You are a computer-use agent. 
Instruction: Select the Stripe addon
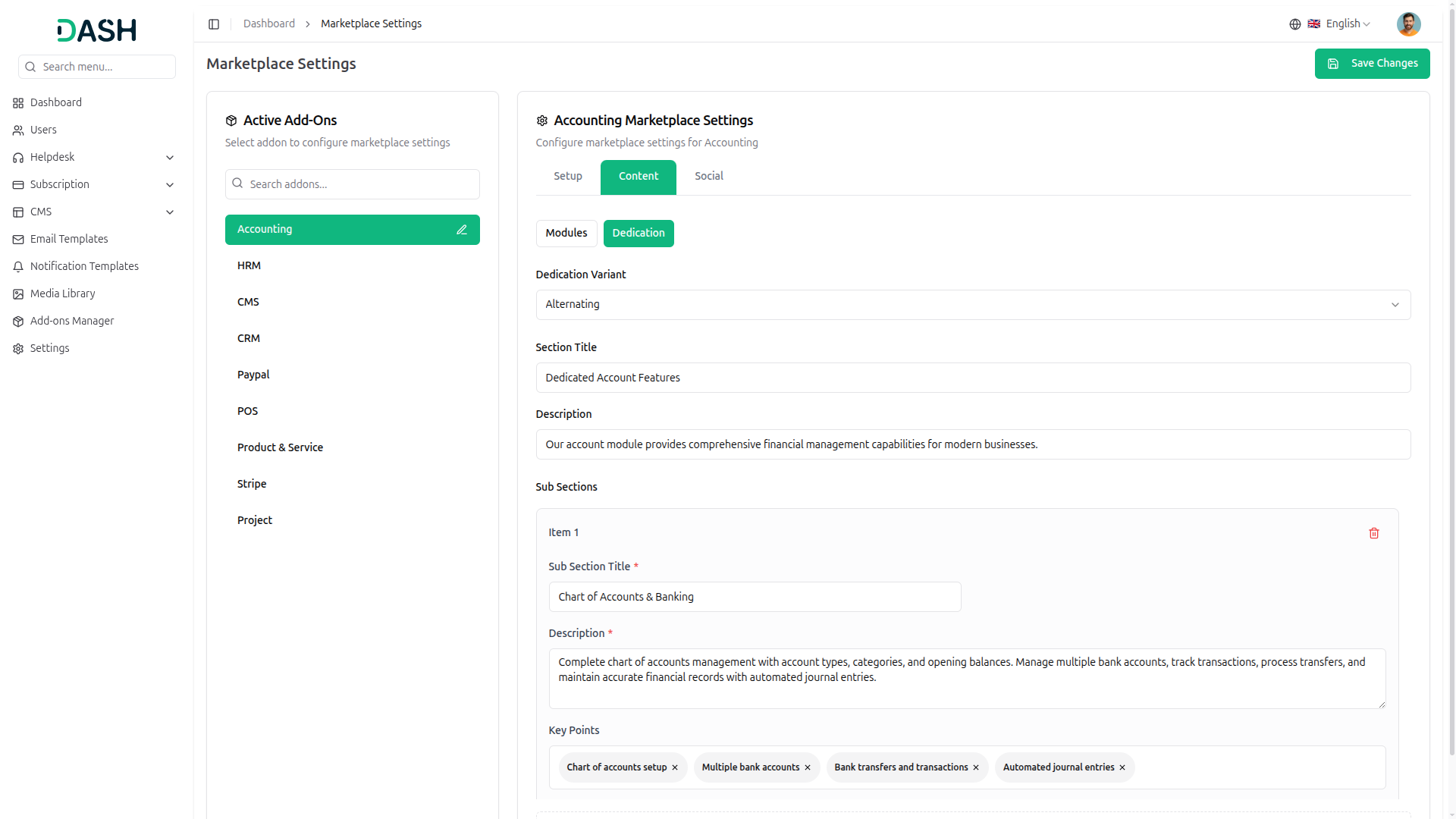tap(353, 485)
